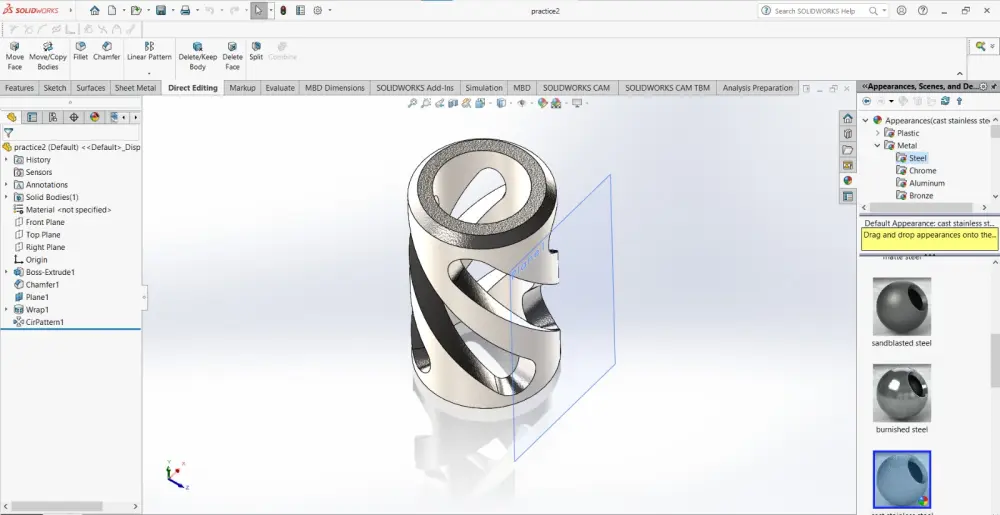This screenshot has width=1000, height=515.
Task: Click the Open file icon
Action: tap(135, 10)
